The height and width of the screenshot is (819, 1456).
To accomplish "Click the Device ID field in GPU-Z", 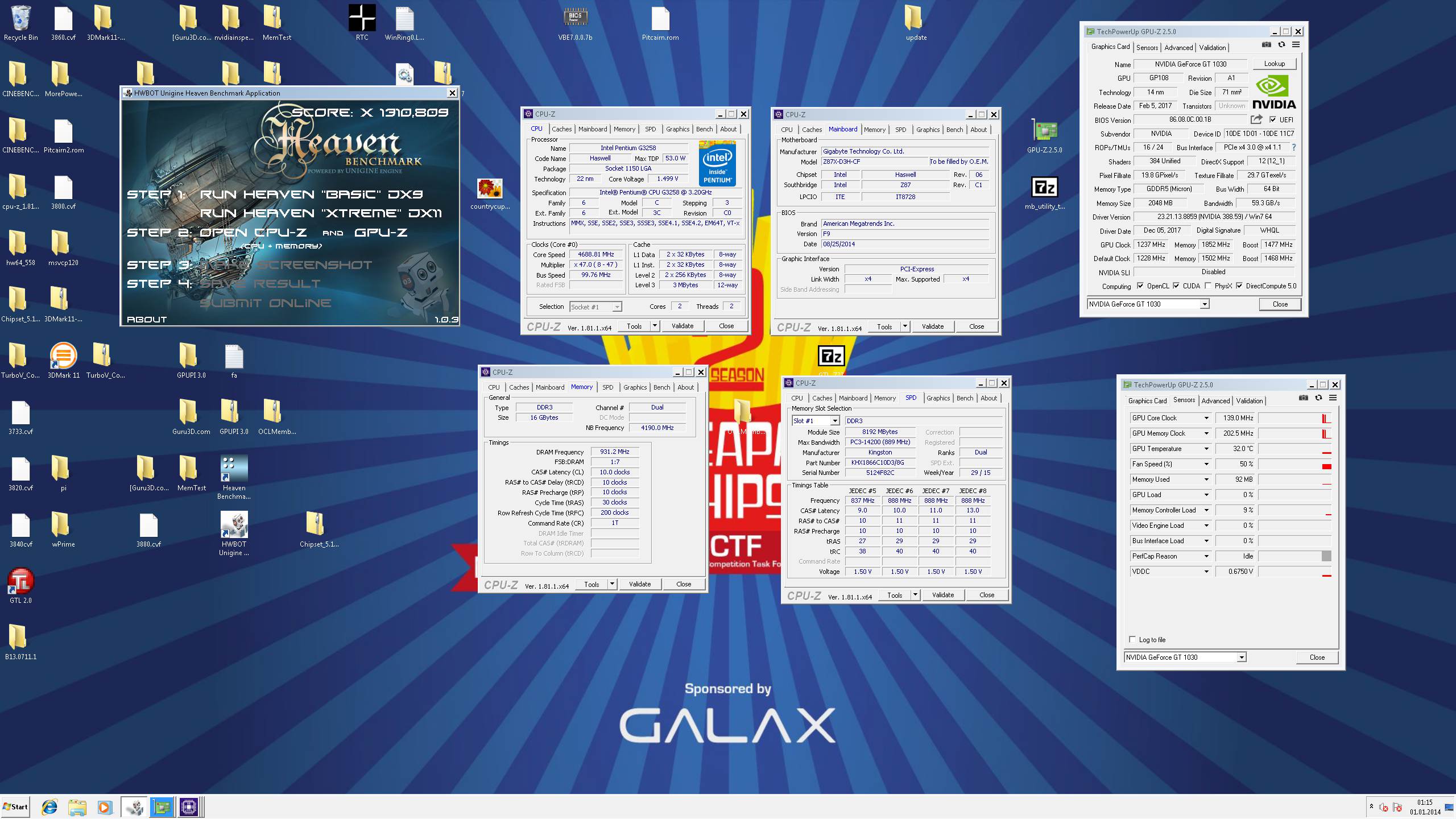I will click(1259, 134).
